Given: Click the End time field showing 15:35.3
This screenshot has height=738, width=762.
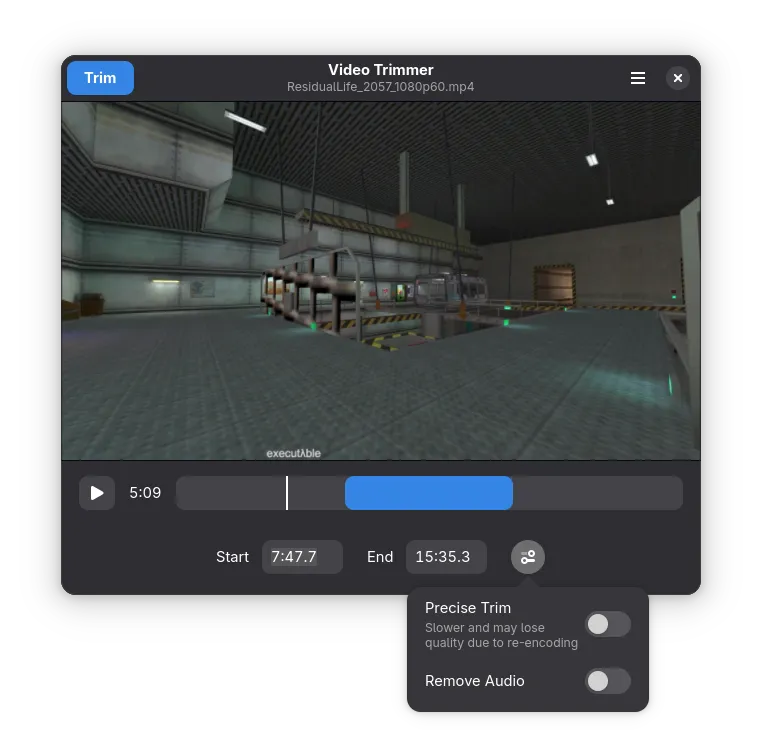Looking at the screenshot, I should pos(446,557).
